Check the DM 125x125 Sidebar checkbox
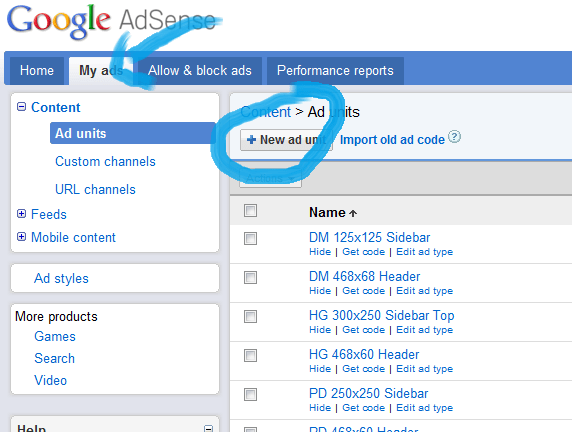Image resolution: width=572 pixels, height=432 pixels. tap(250, 239)
